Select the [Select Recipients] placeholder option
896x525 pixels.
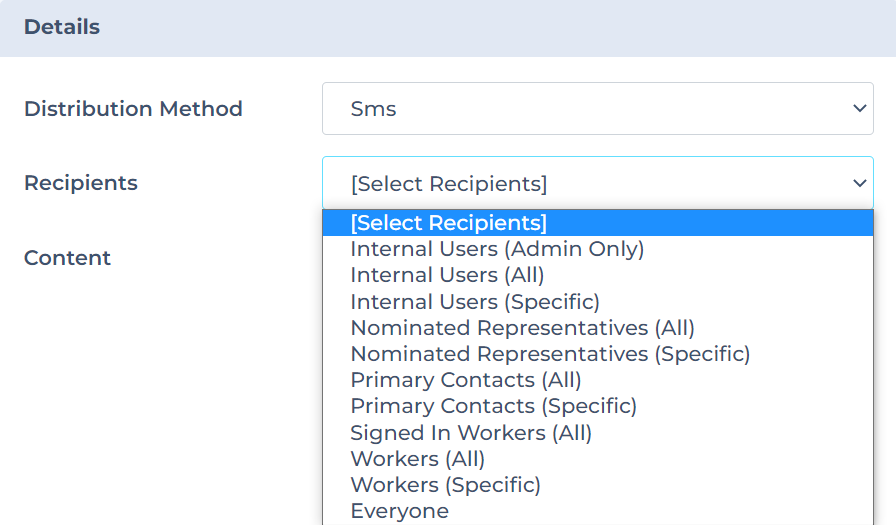pyautogui.click(x=448, y=223)
